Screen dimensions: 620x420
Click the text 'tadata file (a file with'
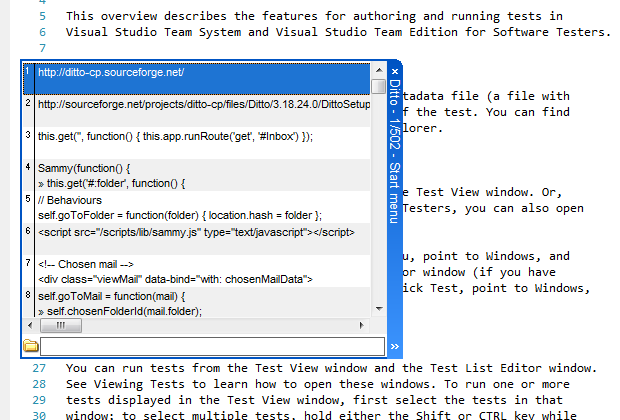pyautogui.click(x=486, y=96)
